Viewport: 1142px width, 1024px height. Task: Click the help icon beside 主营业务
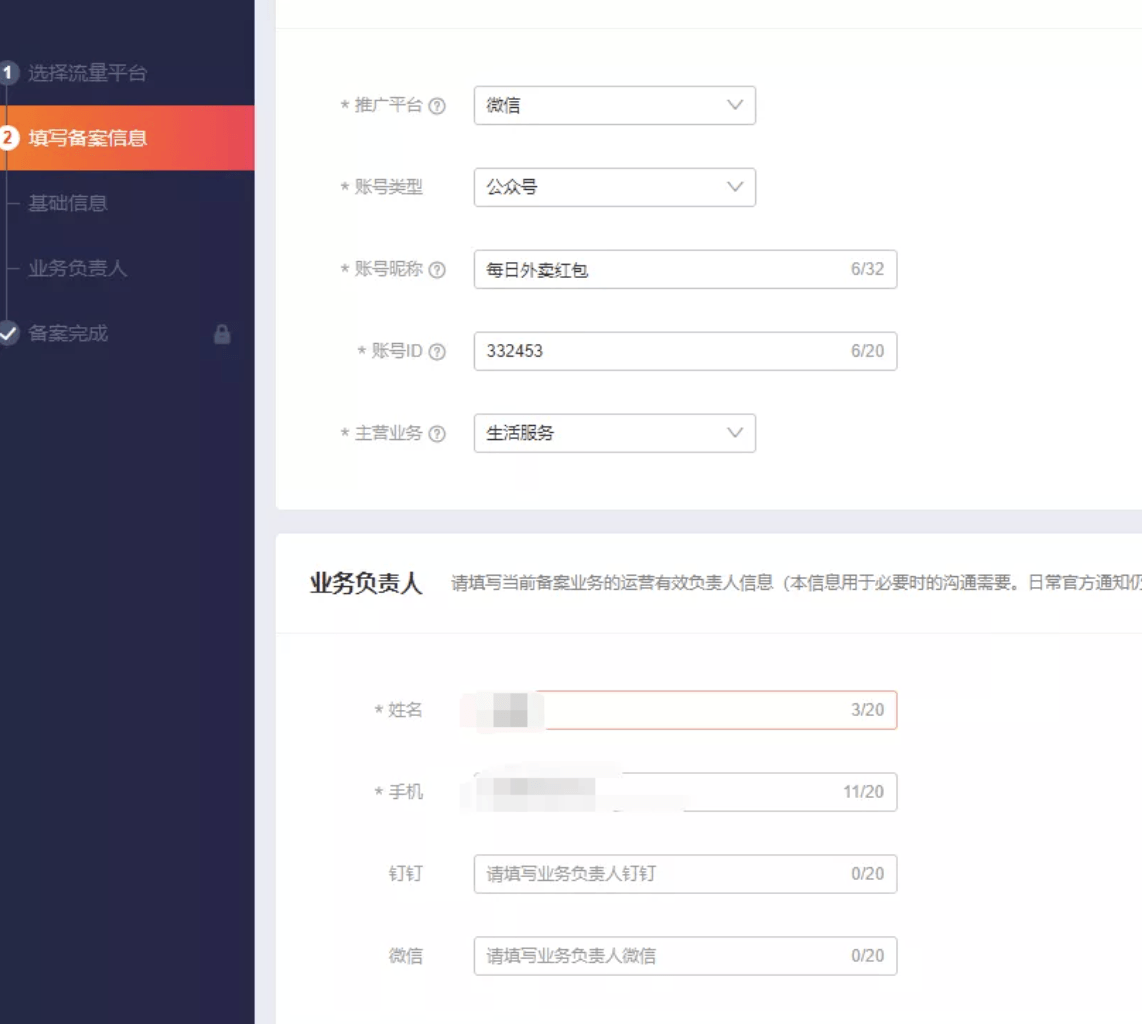[x=437, y=434]
